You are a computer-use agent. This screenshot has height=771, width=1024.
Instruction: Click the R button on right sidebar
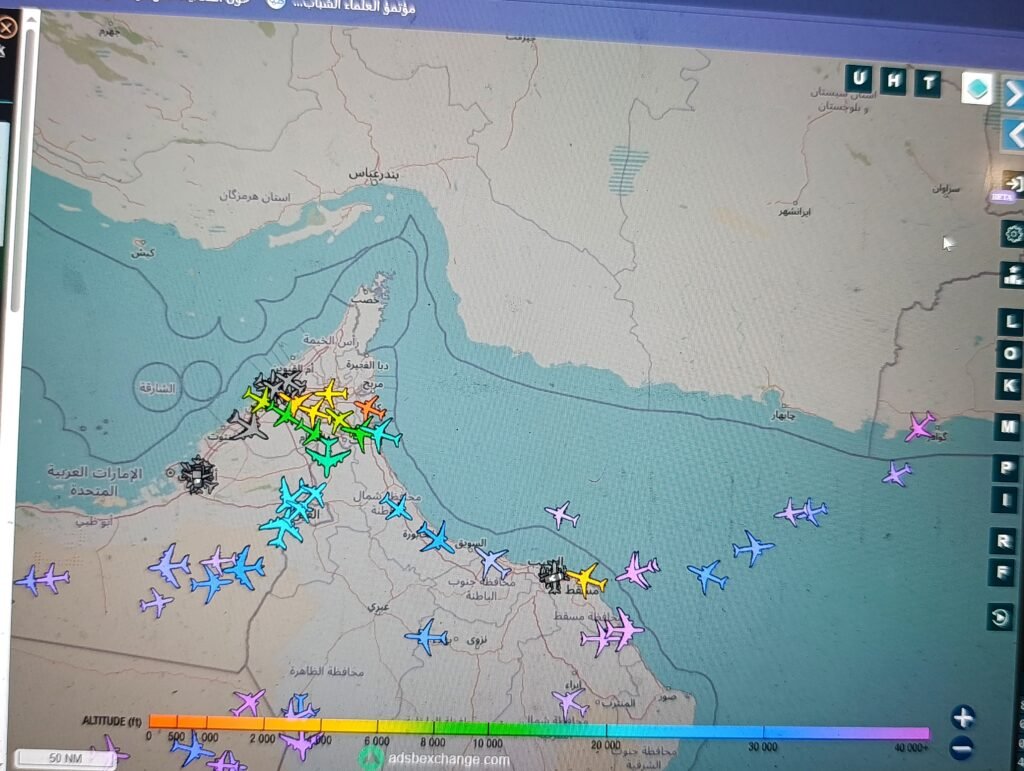click(x=1003, y=541)
